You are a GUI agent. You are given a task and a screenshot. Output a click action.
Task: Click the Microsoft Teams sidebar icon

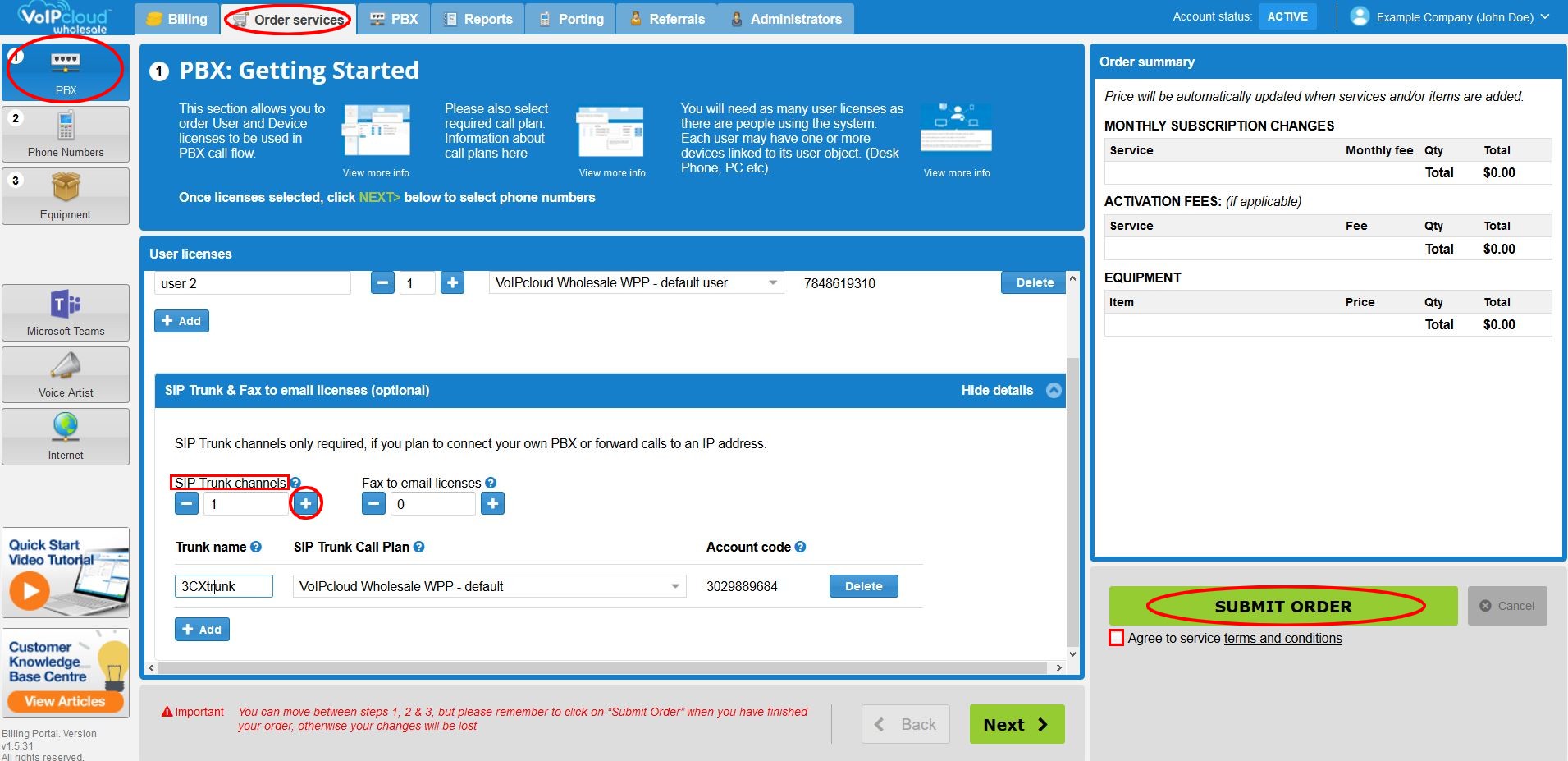[66, 312]
